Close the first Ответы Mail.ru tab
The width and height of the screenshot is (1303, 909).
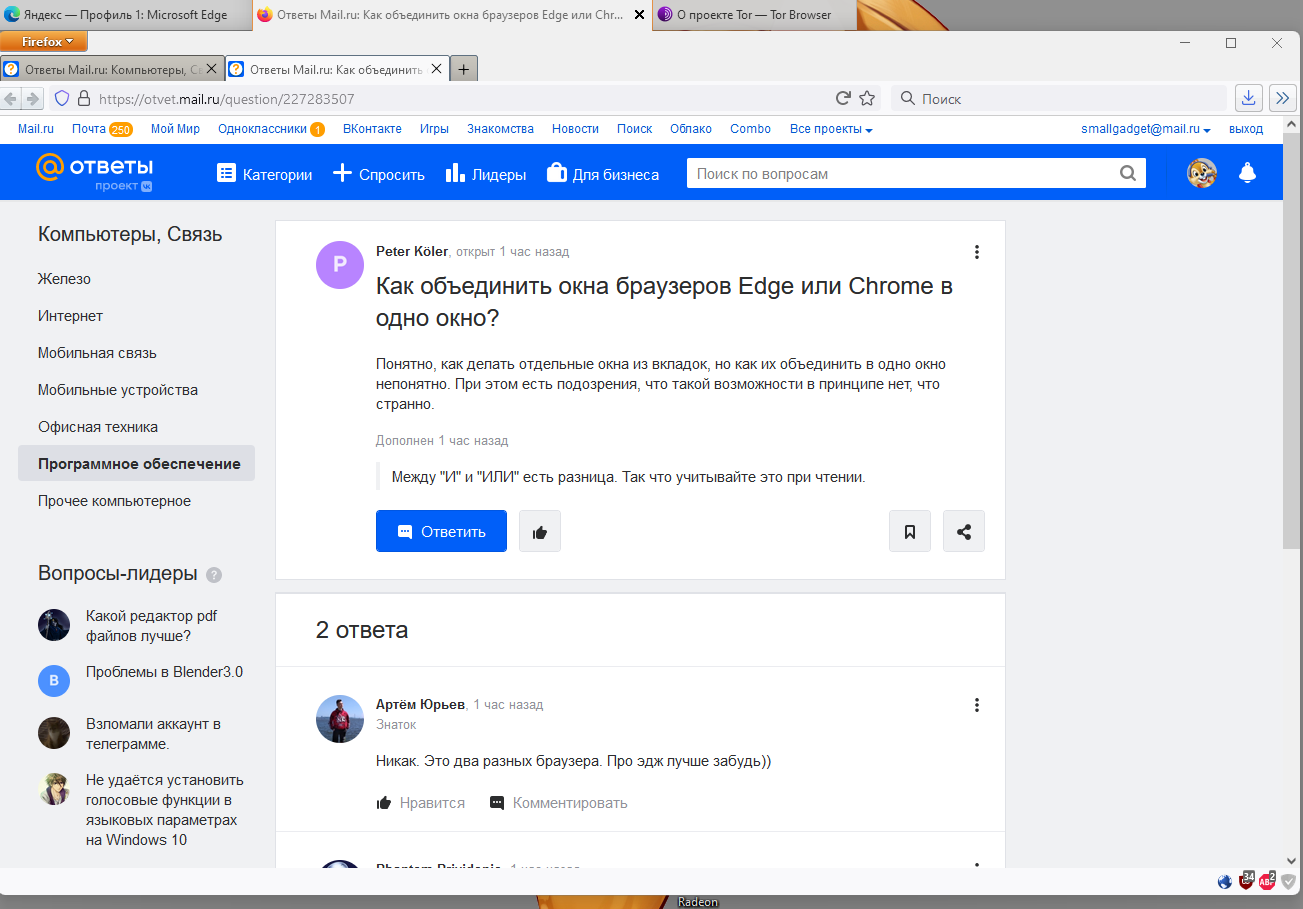[211, 69]
